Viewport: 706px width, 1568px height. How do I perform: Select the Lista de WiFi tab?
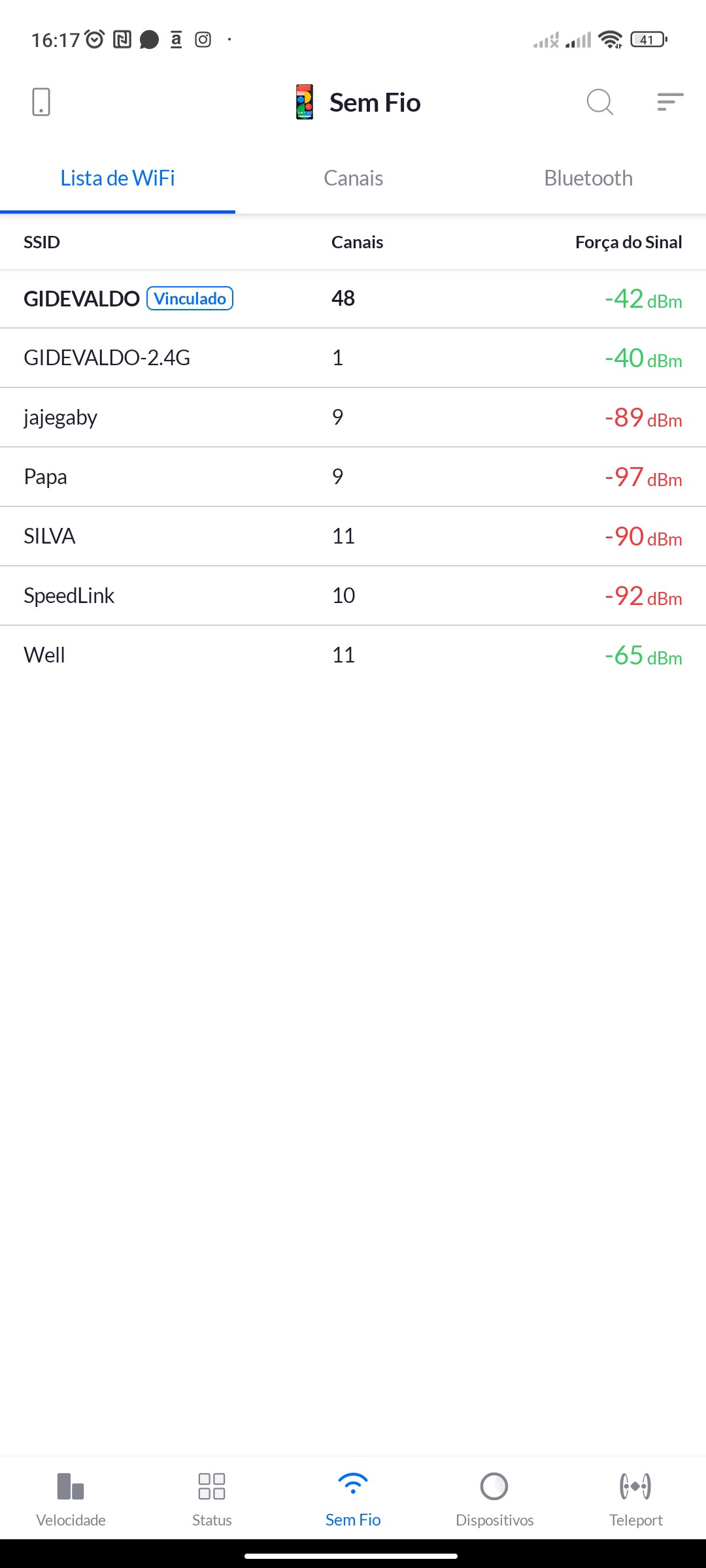[x=118, y=178]
